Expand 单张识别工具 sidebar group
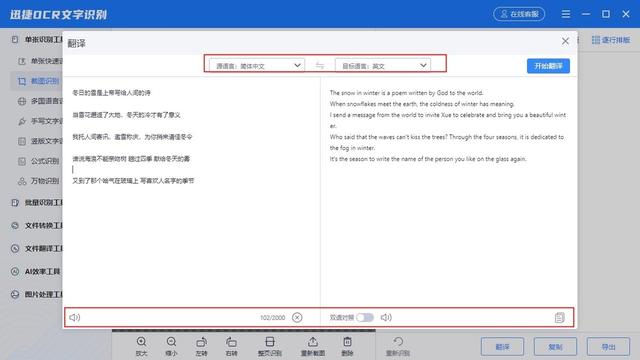This screenshot has height=360, width=640. 37,40
